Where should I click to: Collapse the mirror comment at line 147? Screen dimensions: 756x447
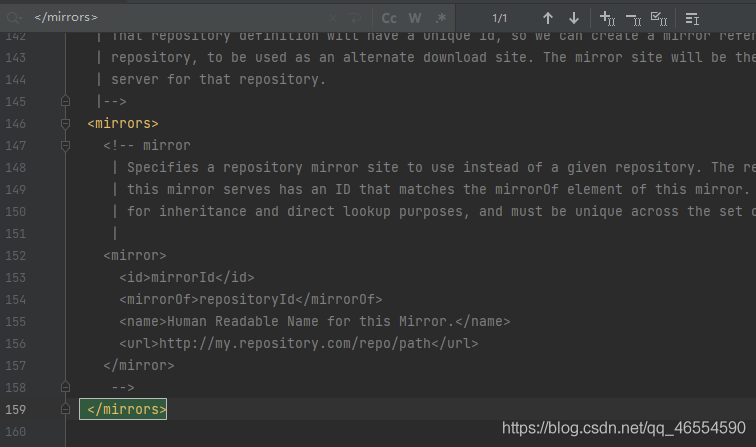(x=66, y=146)
